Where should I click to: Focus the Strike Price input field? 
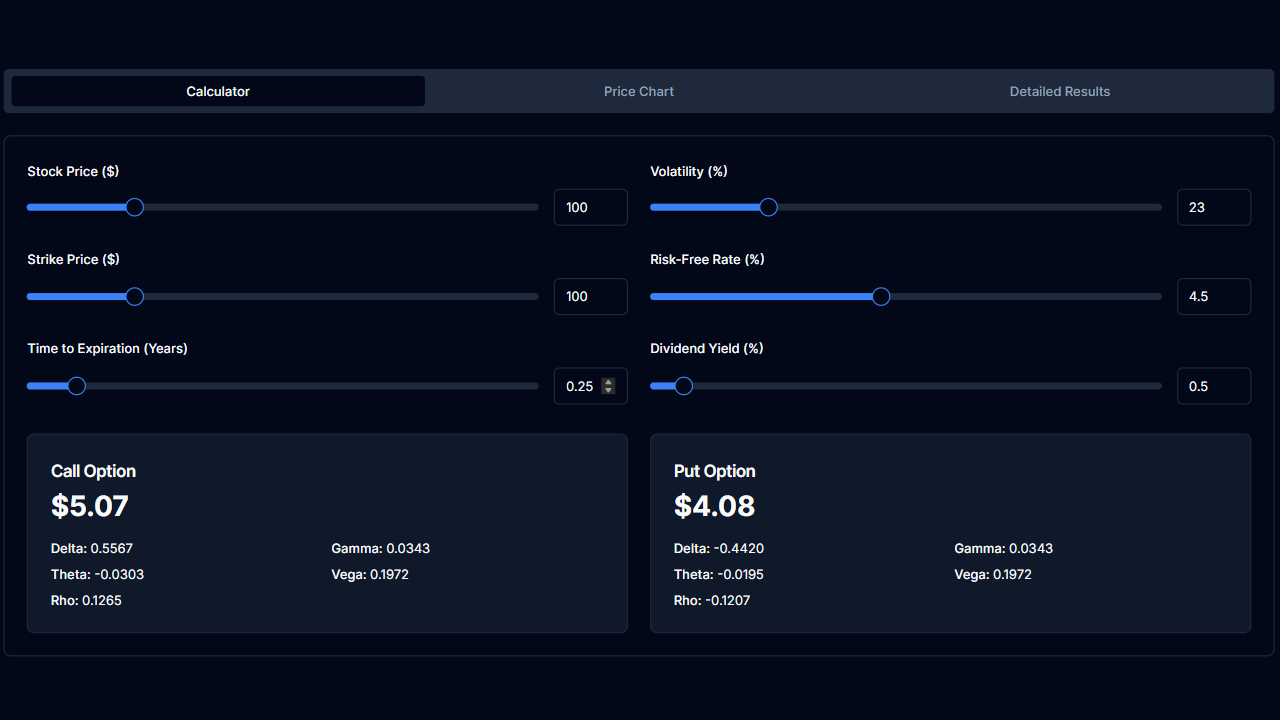591,296
